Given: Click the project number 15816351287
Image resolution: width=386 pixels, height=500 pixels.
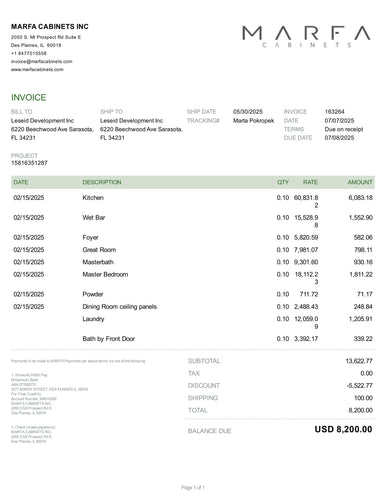Looking at the screenshot, I should [x=29, y=163].
